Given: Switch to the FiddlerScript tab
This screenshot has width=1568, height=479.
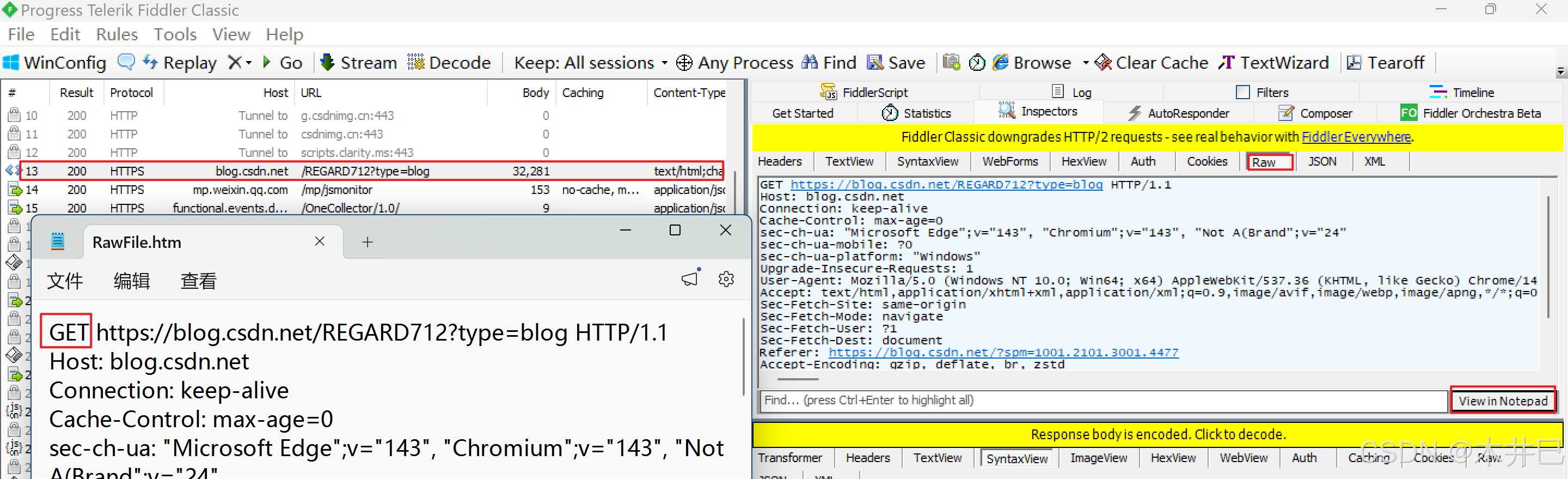Looking at the screenshot, I should pyautogui.click(x=863, y=92).
